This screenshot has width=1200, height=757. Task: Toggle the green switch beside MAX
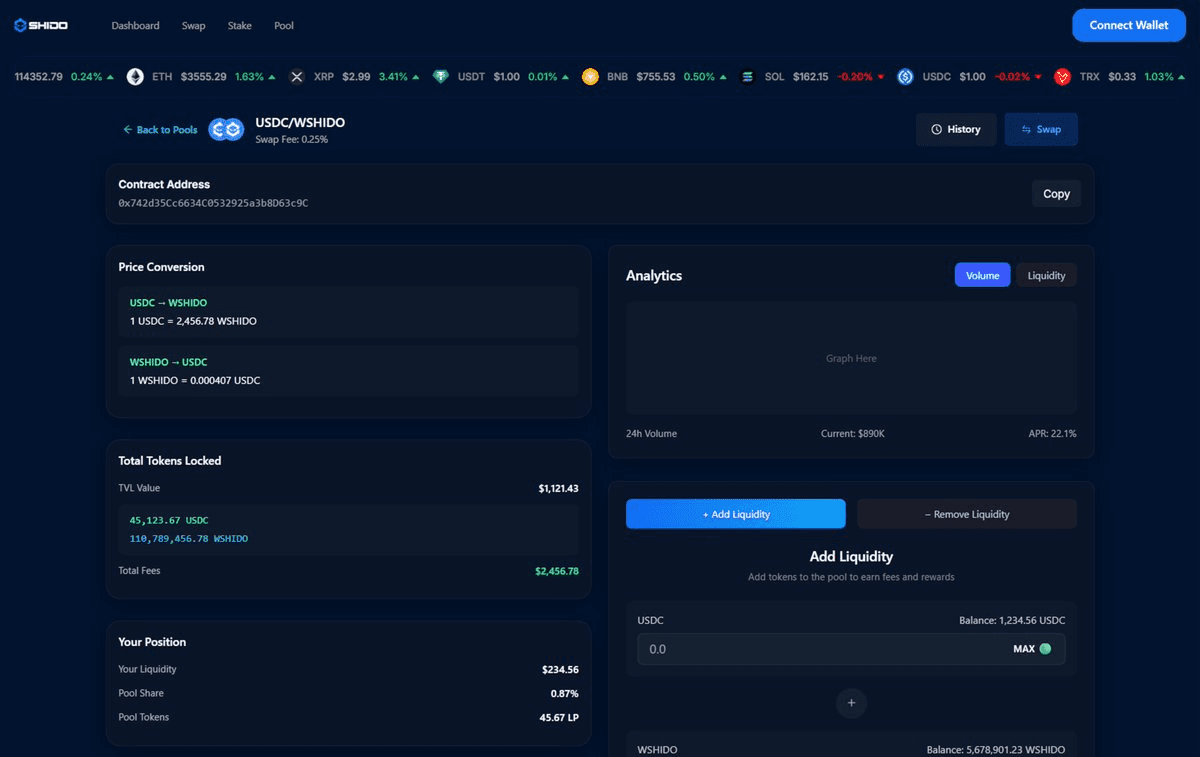[1047, 648]
